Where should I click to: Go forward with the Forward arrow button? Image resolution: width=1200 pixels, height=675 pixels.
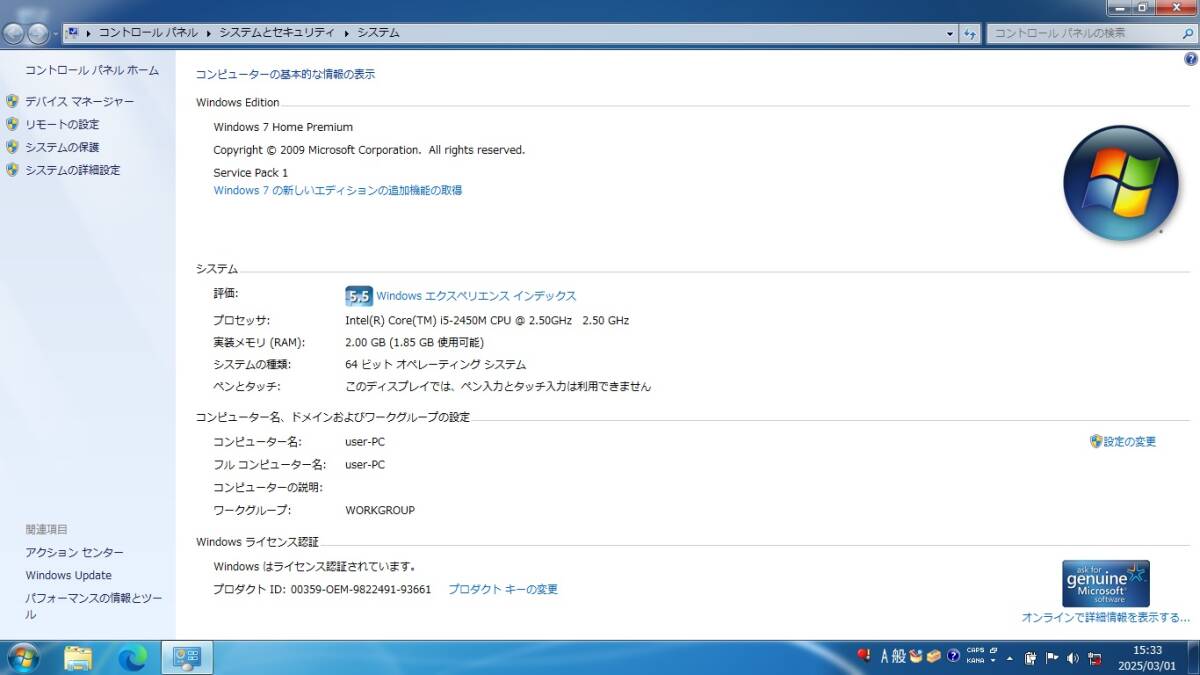[x=38, y=33]
